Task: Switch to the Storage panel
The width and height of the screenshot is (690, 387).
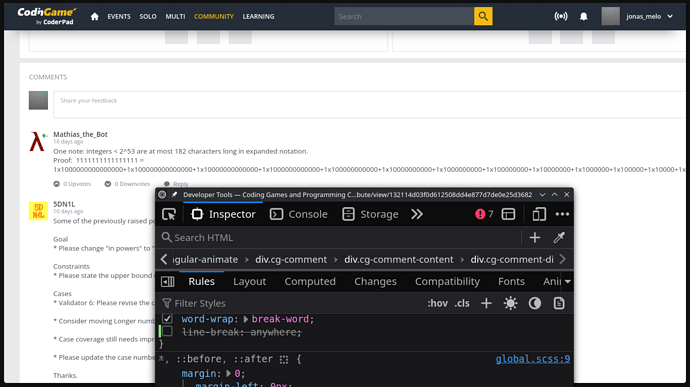Action: point(371,214)
